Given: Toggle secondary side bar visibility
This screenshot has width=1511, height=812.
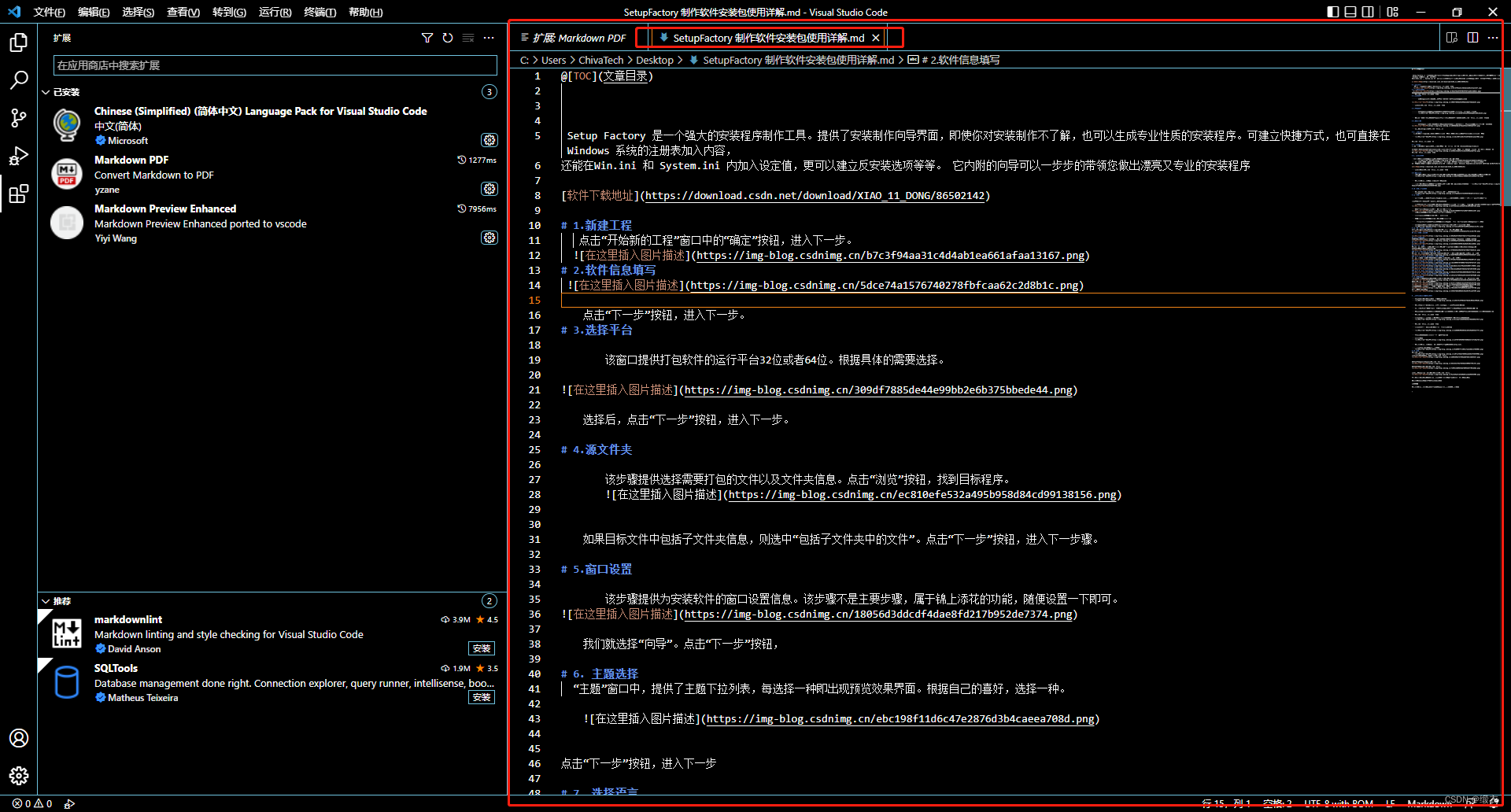Looking at the screenshot, I should (x=1368, y=12).
